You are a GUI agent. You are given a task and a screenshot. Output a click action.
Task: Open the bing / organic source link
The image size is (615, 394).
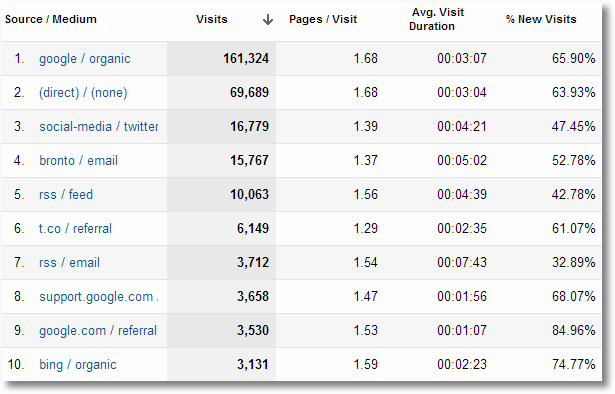tap(78, 365)
